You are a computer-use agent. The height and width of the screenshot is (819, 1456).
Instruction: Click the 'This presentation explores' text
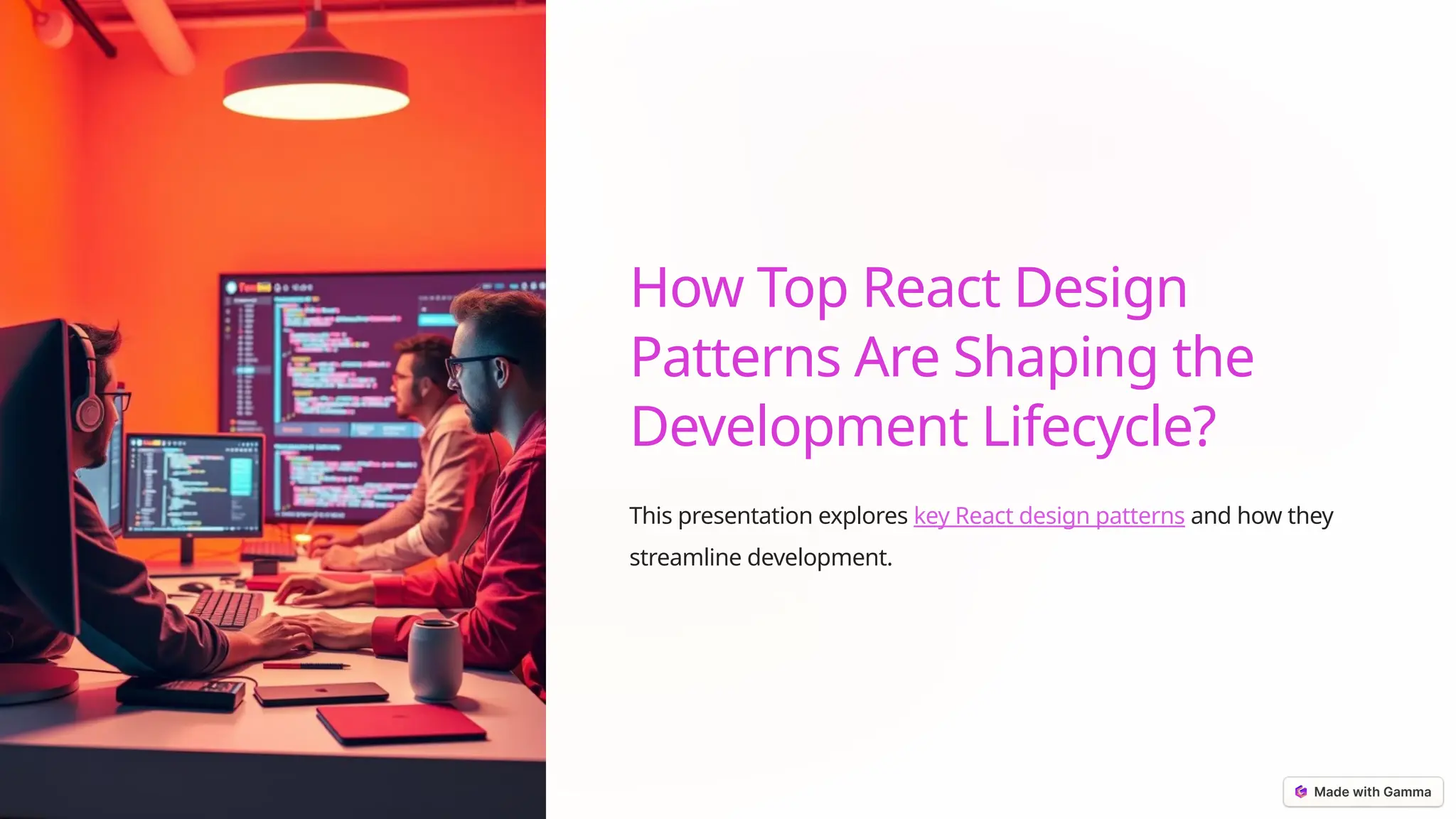click(769, 515)
